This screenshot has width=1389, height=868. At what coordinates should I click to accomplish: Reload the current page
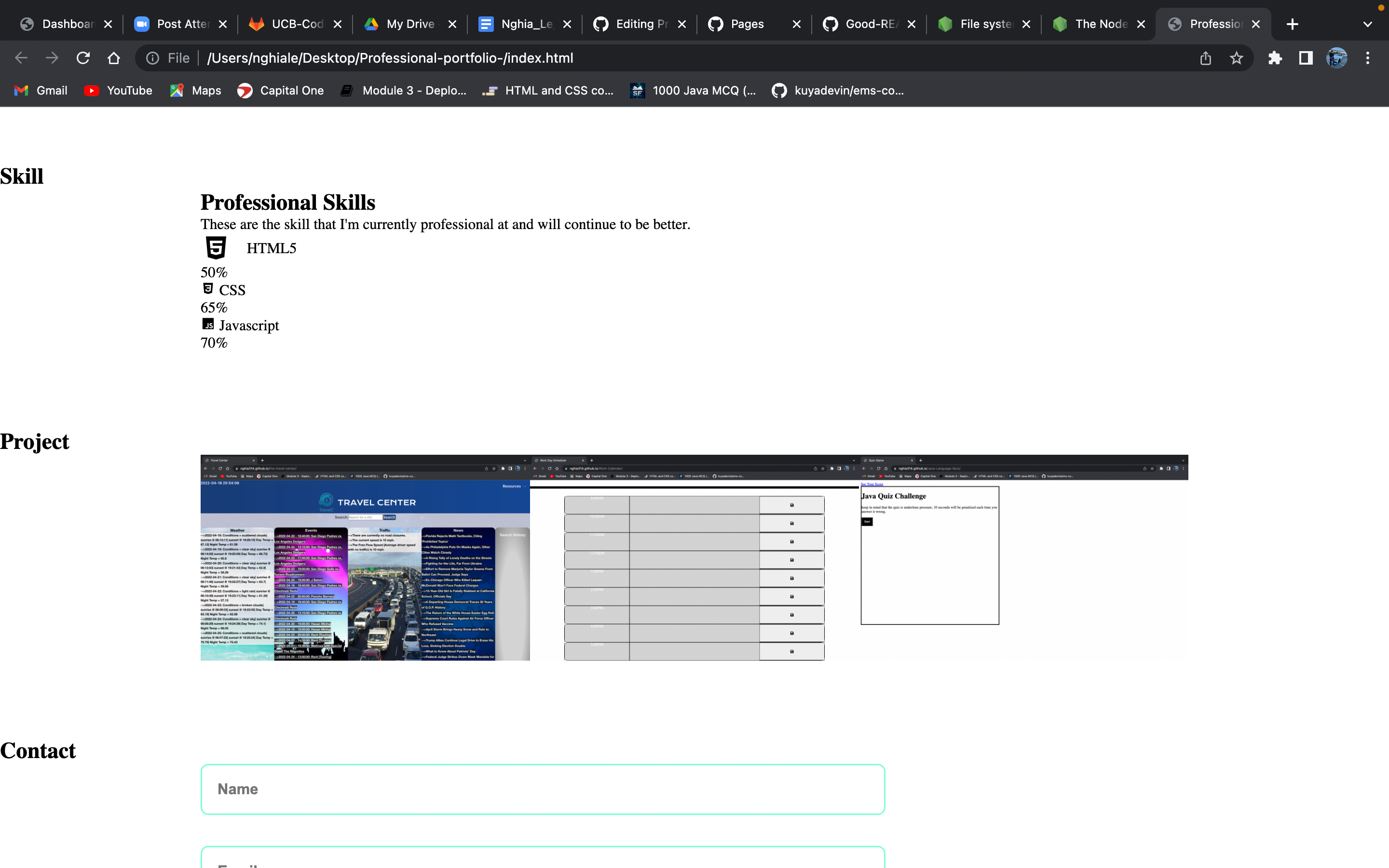[83, 58]
